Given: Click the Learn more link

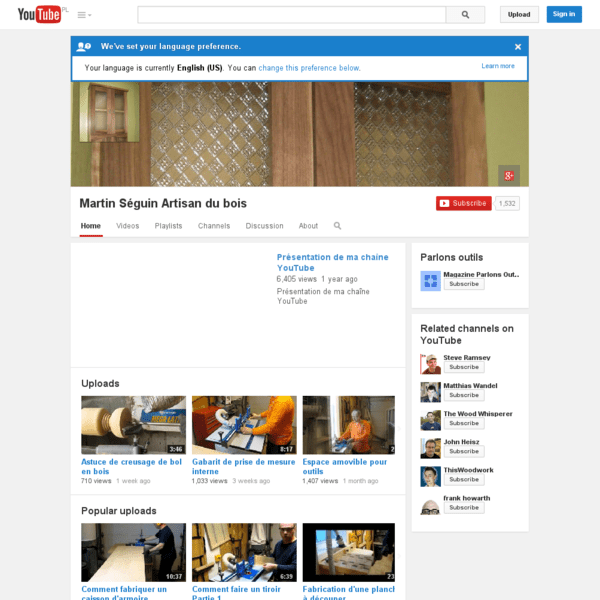Looking at the screenshot, I should coord(498,66).
